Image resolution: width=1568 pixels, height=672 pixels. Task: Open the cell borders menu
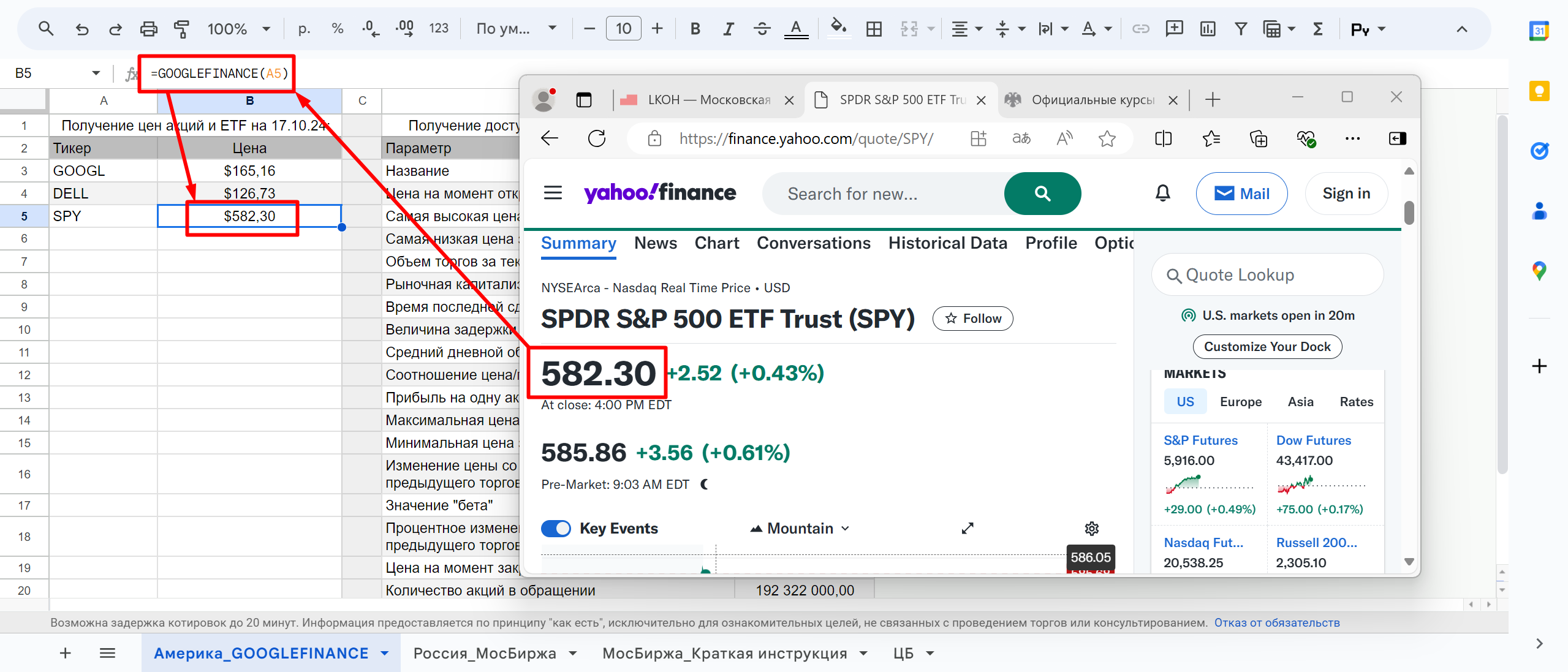[874, 28]
